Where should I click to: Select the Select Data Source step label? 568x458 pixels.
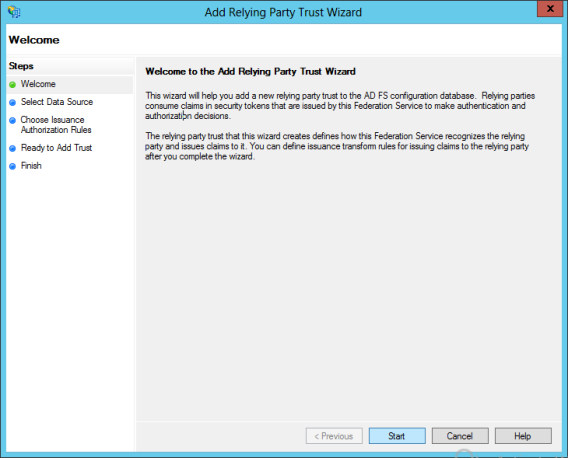pos(57,102)
